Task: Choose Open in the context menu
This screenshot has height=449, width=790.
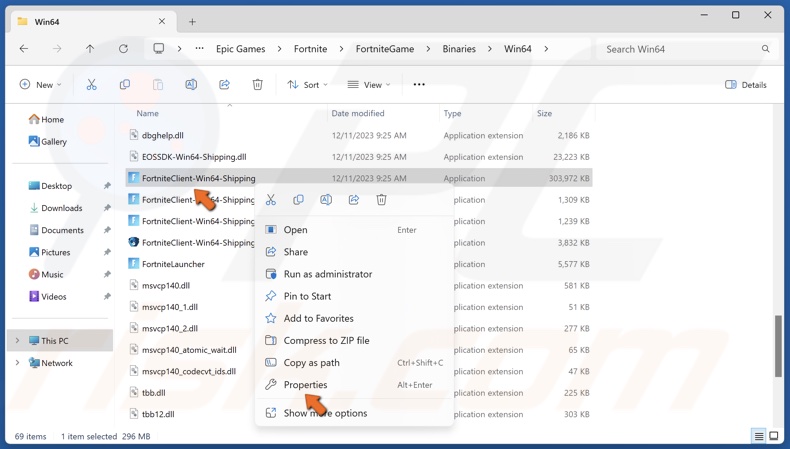Action: pyautogui.click(x=355, y=230)
